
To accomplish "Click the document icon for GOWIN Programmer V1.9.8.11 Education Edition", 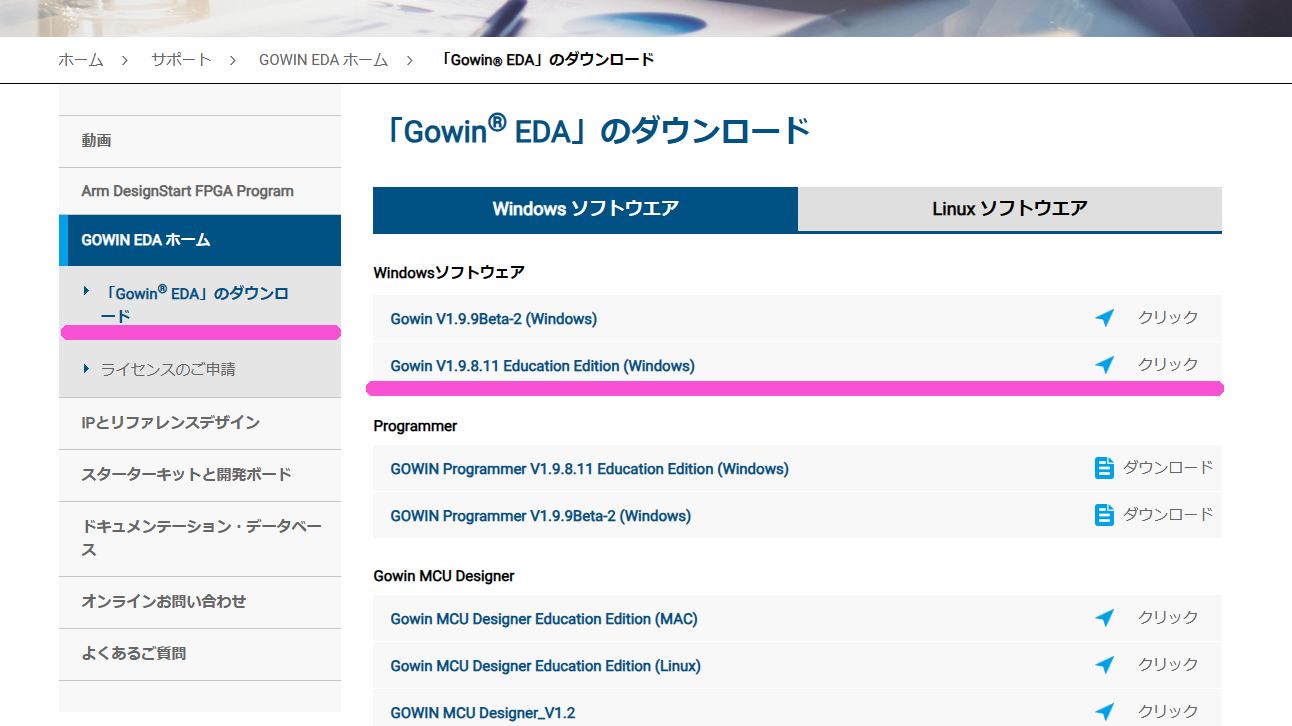I will 1104,468.
